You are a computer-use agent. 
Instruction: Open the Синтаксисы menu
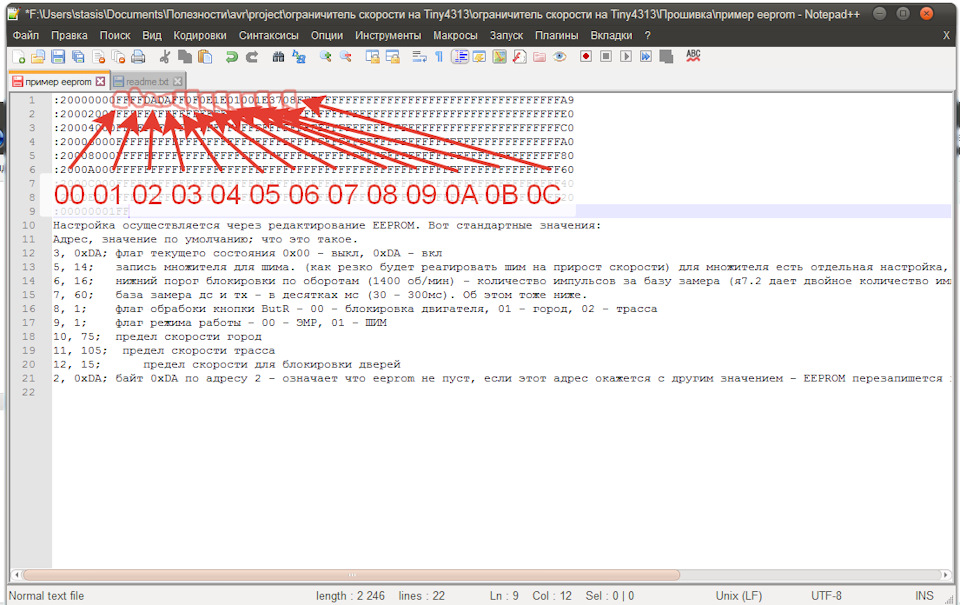pyautogui.click(x=268, y=35)
